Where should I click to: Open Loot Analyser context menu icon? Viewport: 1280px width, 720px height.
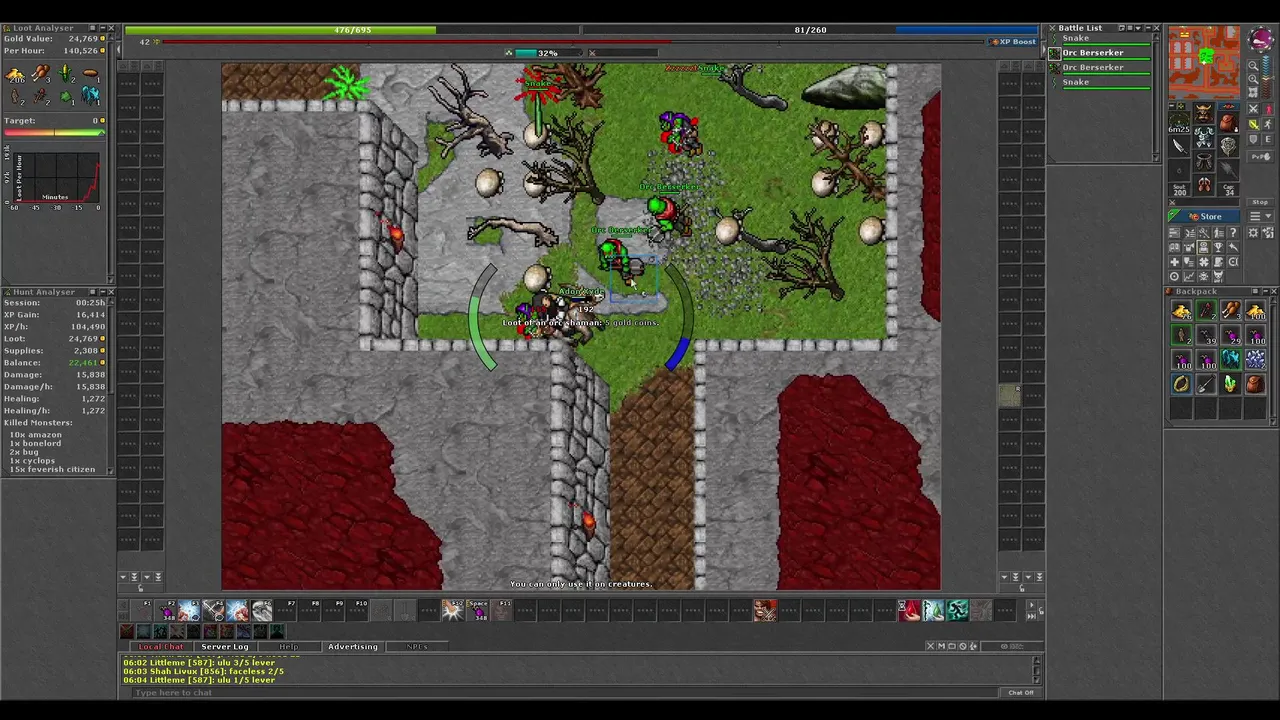click(92, 28)
